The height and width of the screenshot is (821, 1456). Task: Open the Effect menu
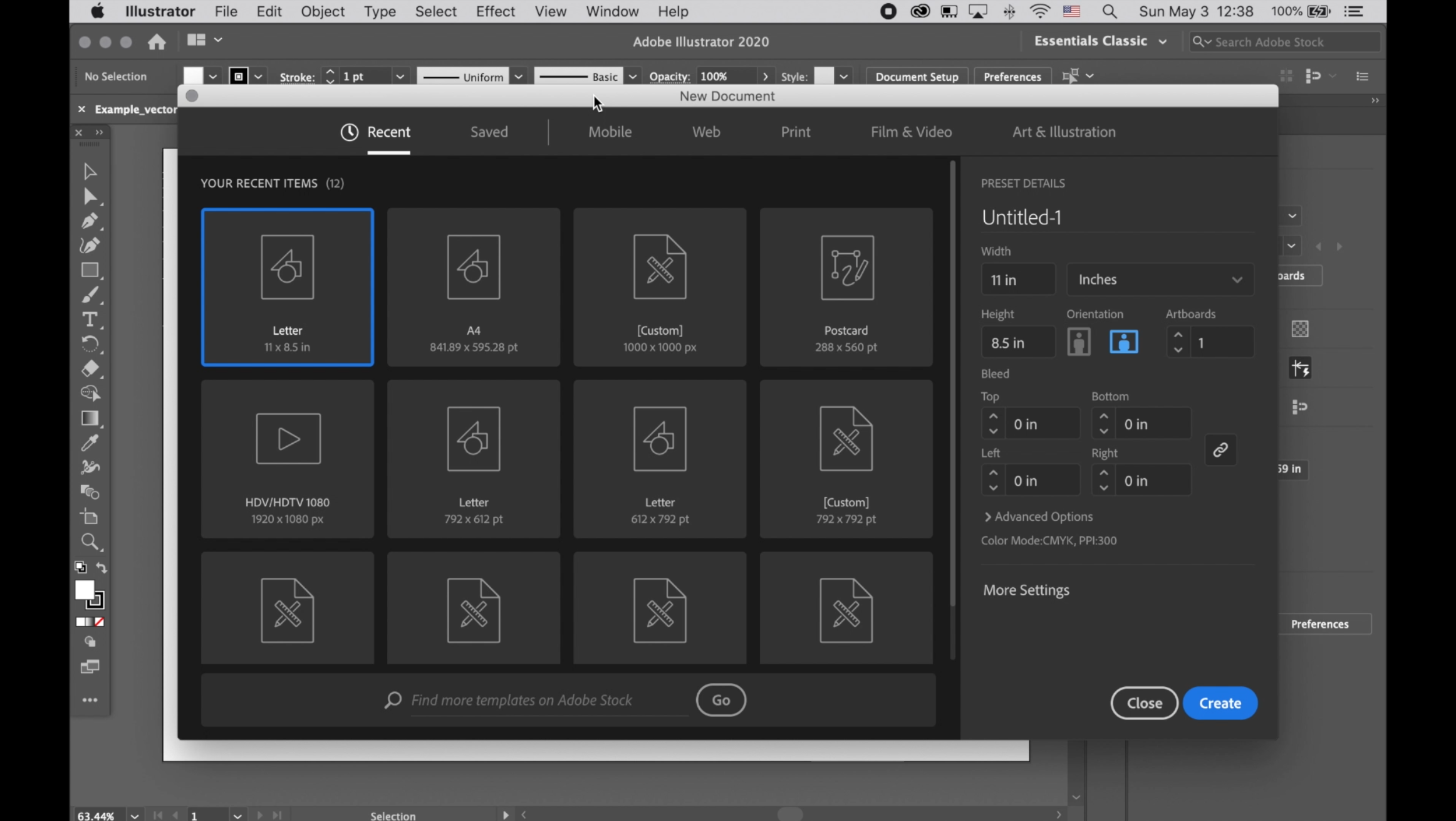coord(494,11)
